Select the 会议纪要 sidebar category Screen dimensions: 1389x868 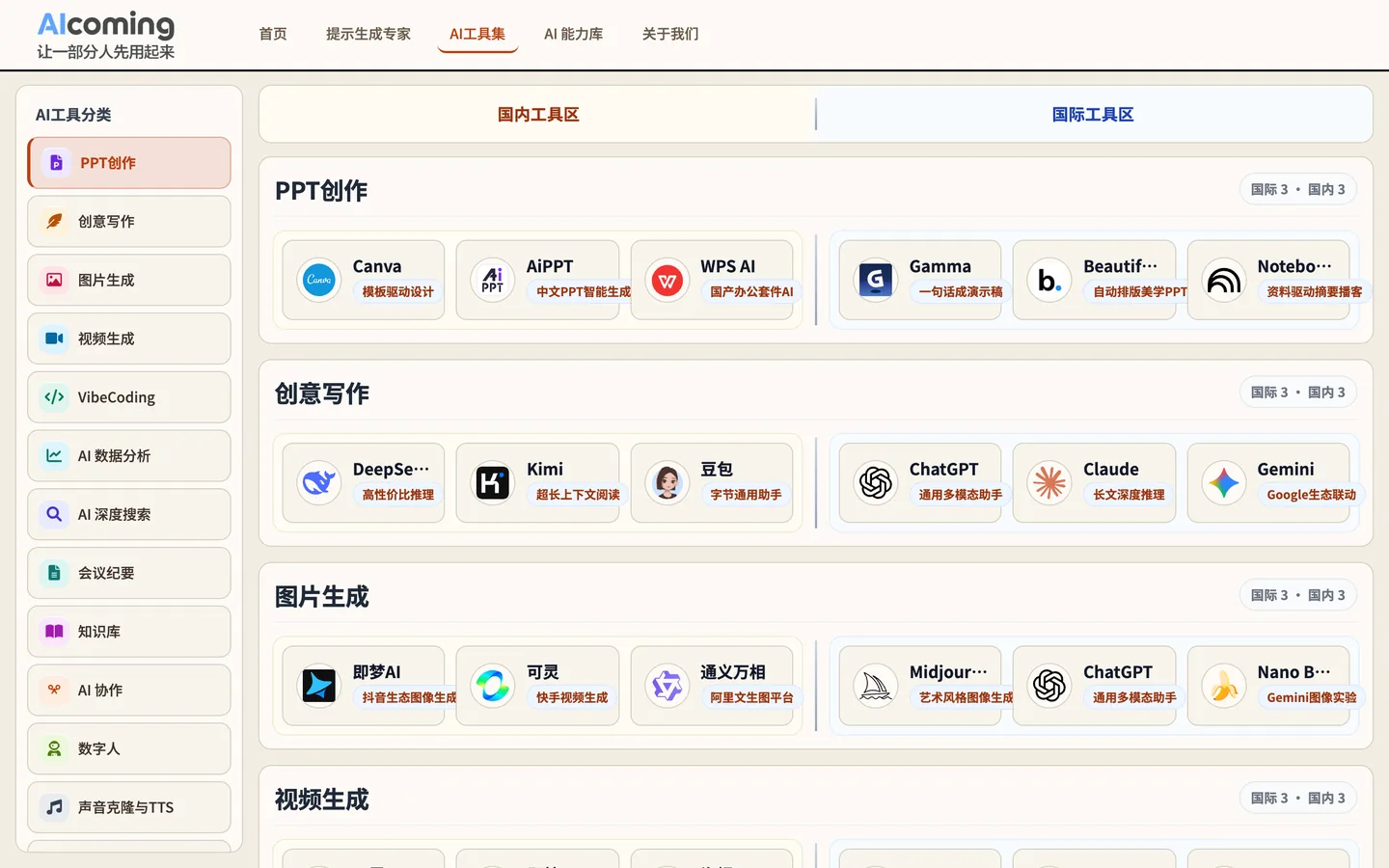point(129,573)
